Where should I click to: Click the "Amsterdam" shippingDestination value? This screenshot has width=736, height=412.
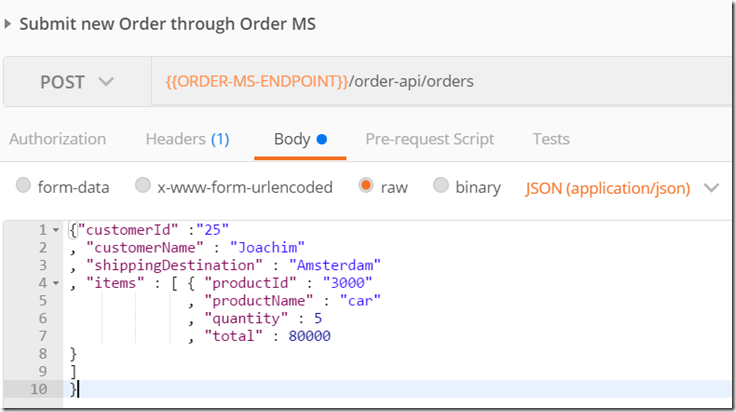[335, 265]
